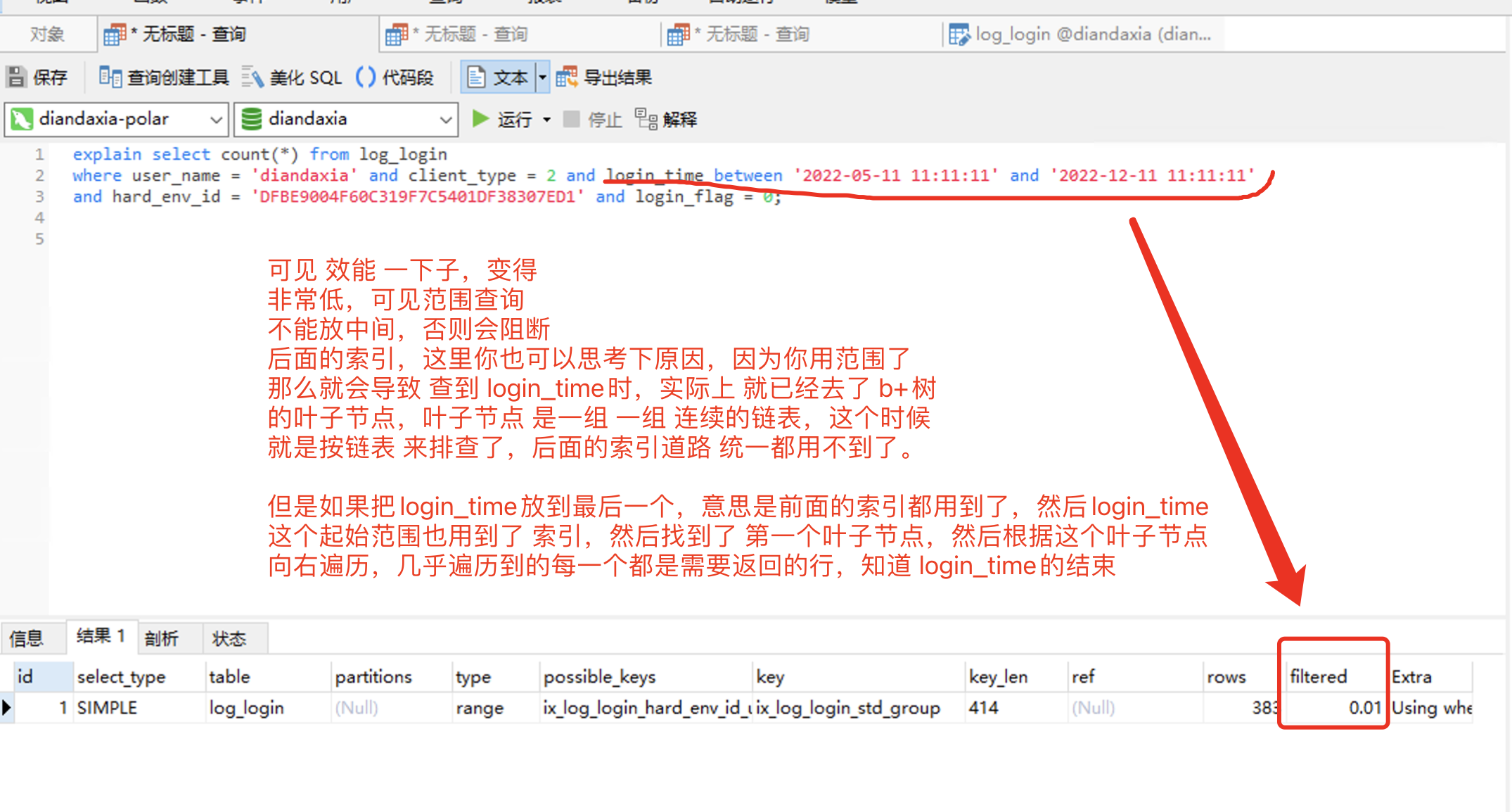
Task: Click the filtered column header
Action: (x=1319, y=677)
